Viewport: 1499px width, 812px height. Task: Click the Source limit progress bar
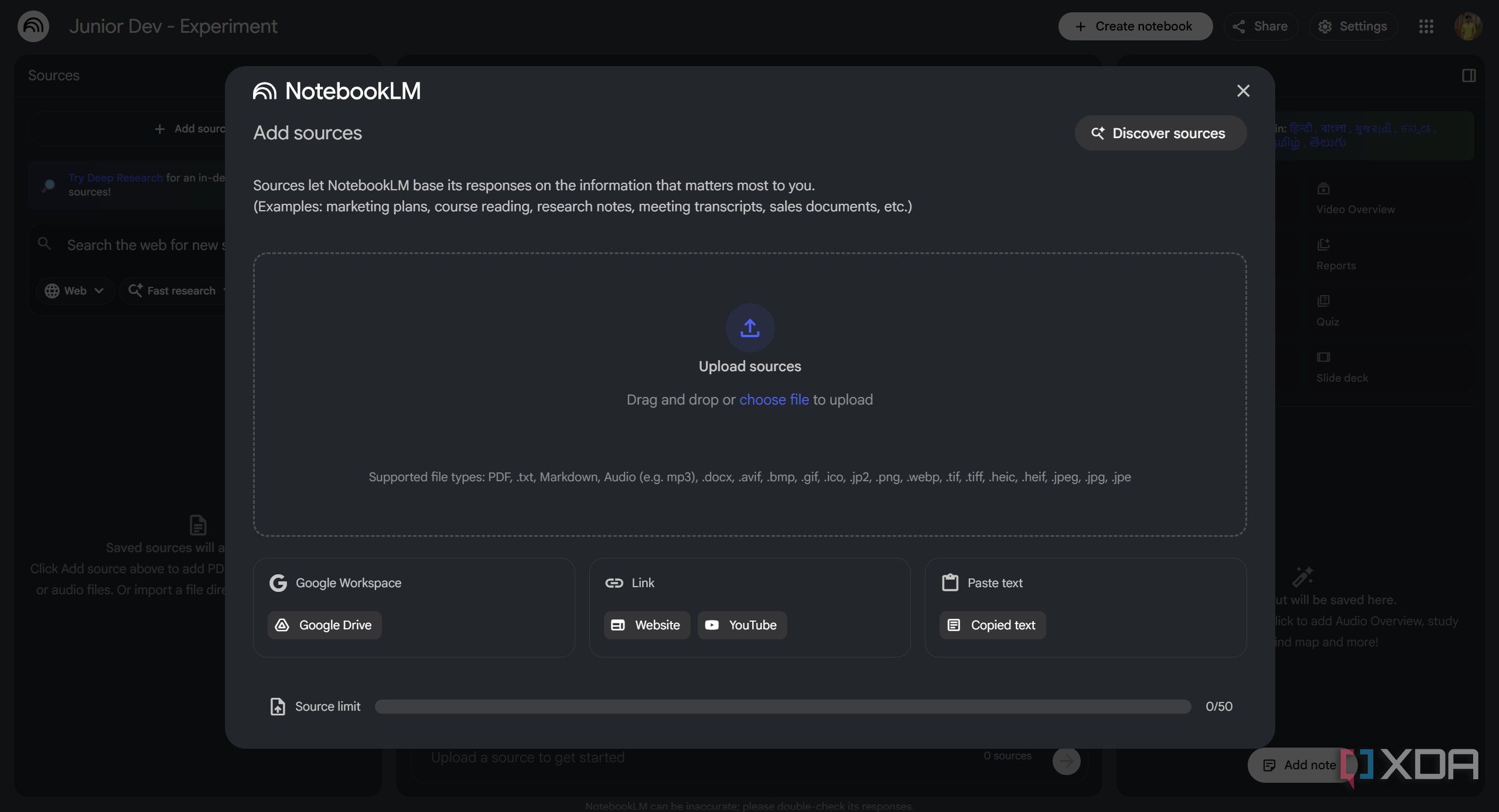[x=783, y=707]
